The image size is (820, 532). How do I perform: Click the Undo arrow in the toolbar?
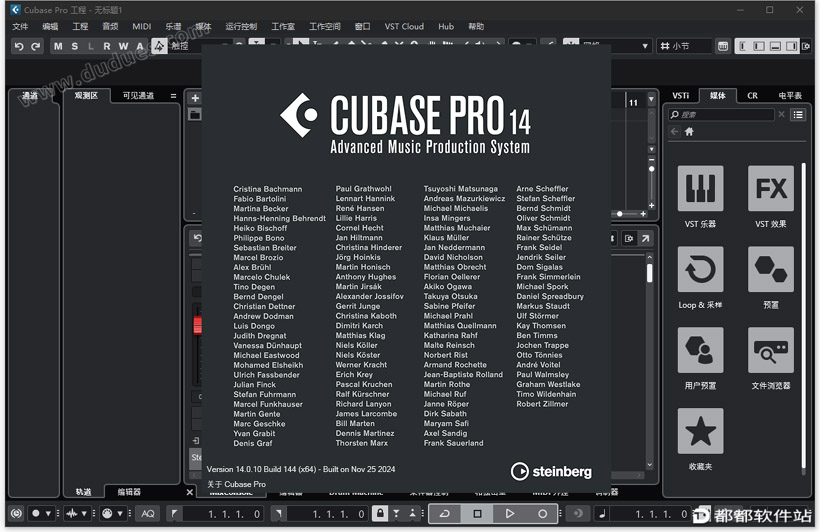[x=19, y=47]
